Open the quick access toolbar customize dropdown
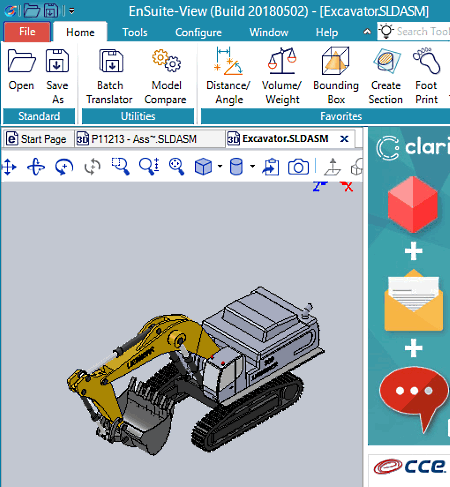450x487 pixels. 72,11
